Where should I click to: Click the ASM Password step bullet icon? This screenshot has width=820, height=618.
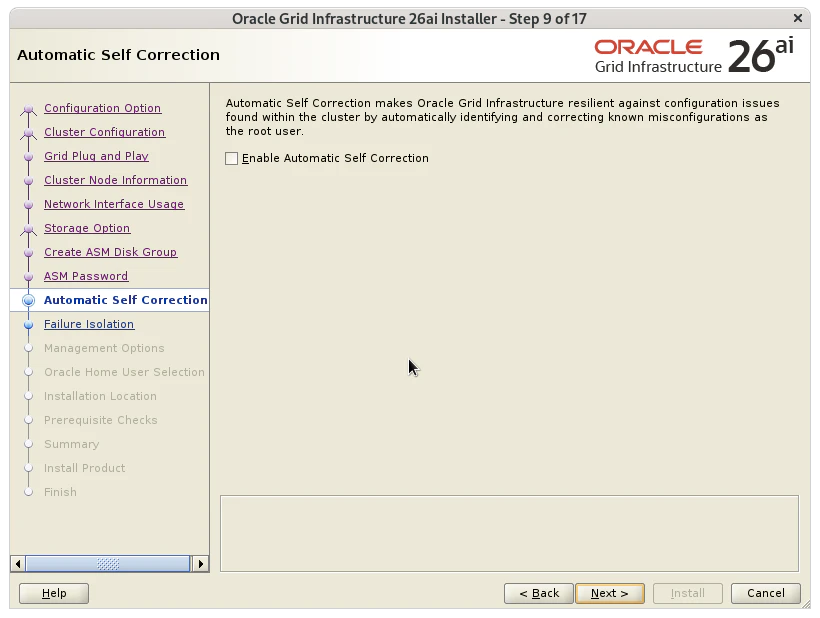[29, 277]
